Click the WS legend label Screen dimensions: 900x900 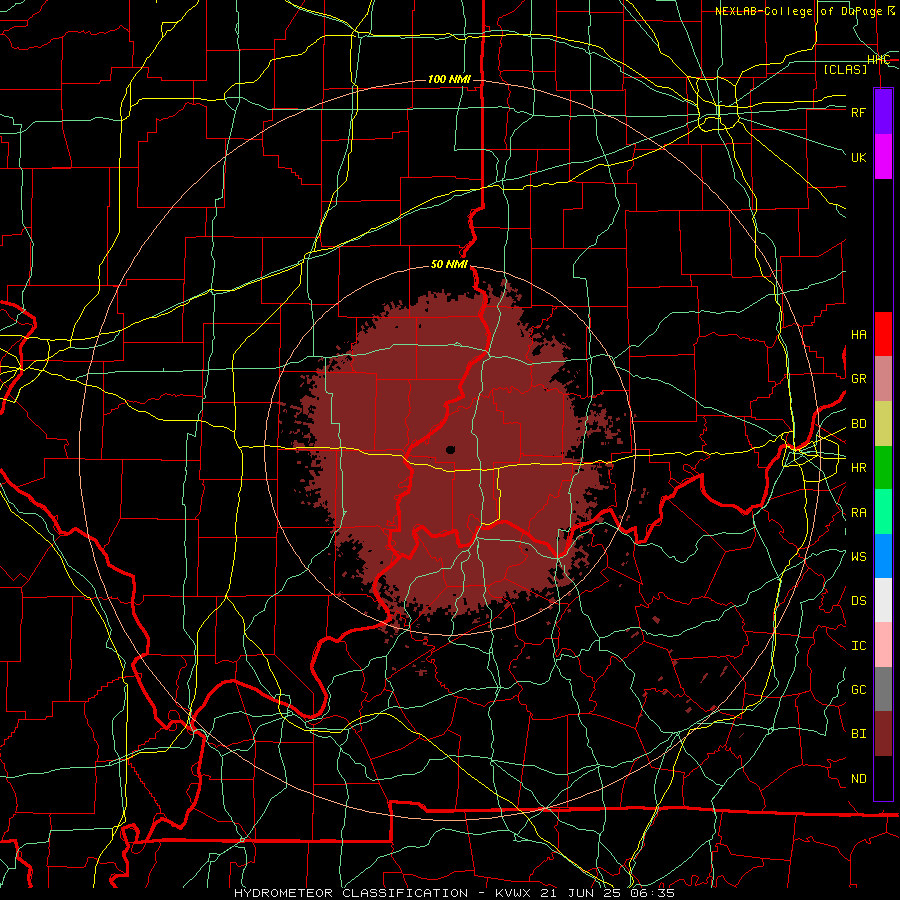(858, 557)
